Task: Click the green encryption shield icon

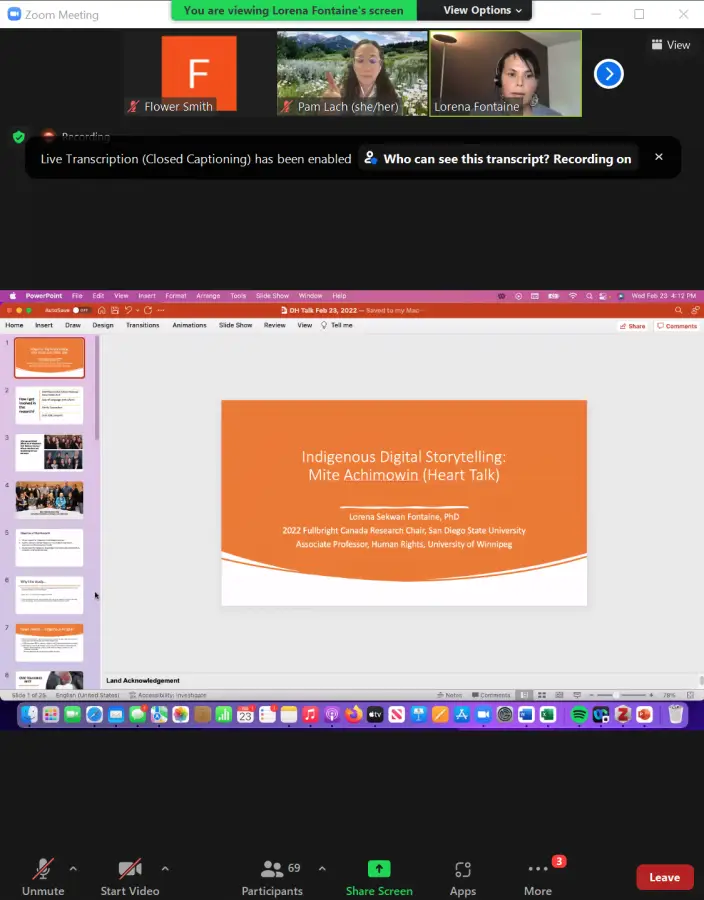Action: coord(18,137)
